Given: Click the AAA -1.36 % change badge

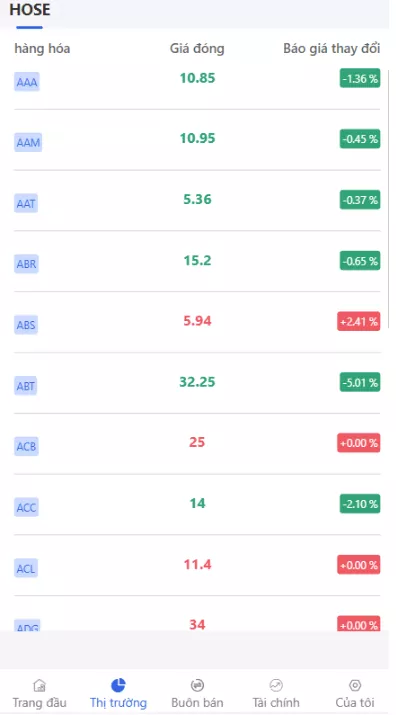Looking at the screenshot, I should pyautogui.click(x=360, y=78).
